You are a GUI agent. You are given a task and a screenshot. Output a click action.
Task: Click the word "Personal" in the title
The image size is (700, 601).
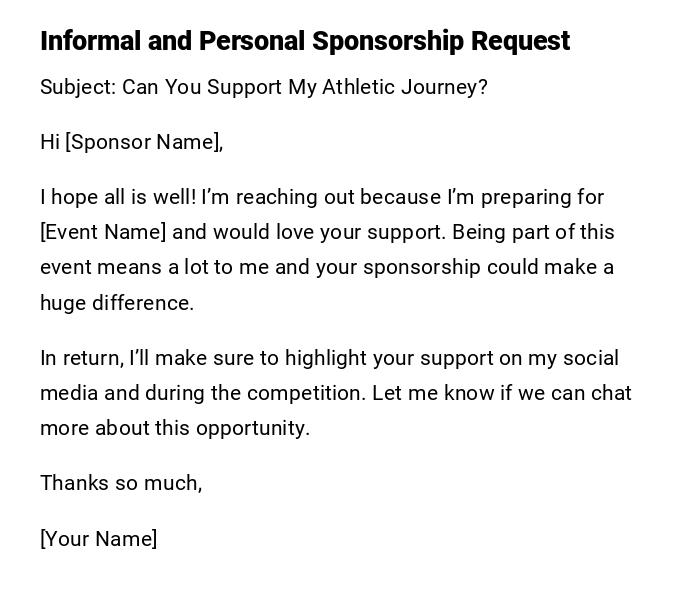tap(251, 41)
